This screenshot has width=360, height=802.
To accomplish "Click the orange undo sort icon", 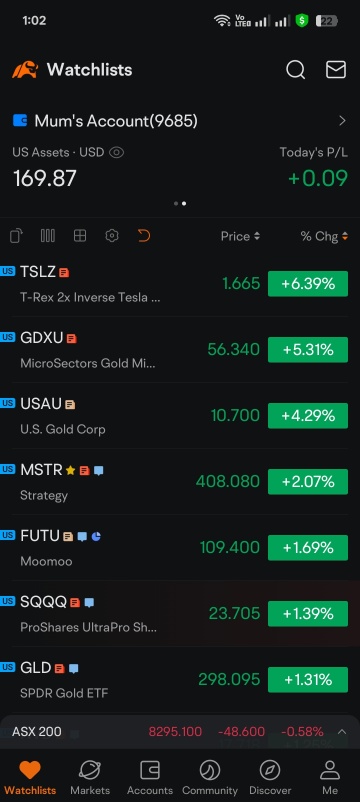I will (x=144, y=236).
